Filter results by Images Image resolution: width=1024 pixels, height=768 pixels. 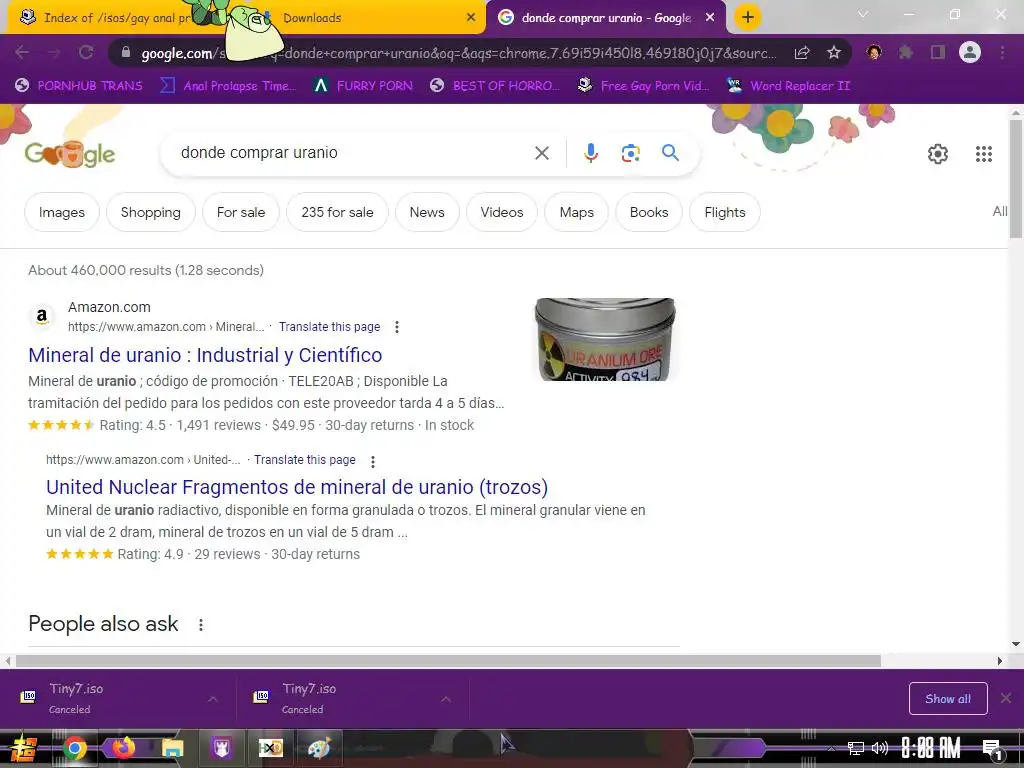click(62, 212)
